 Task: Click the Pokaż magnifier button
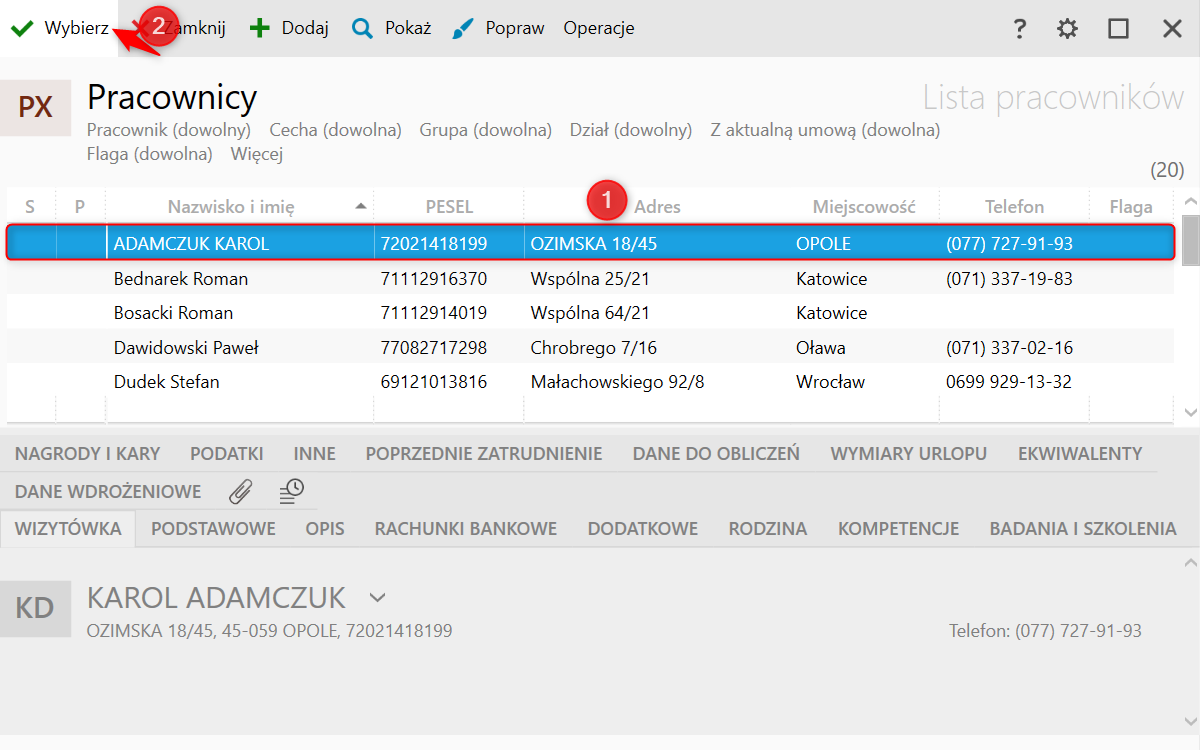click(391, 28)
